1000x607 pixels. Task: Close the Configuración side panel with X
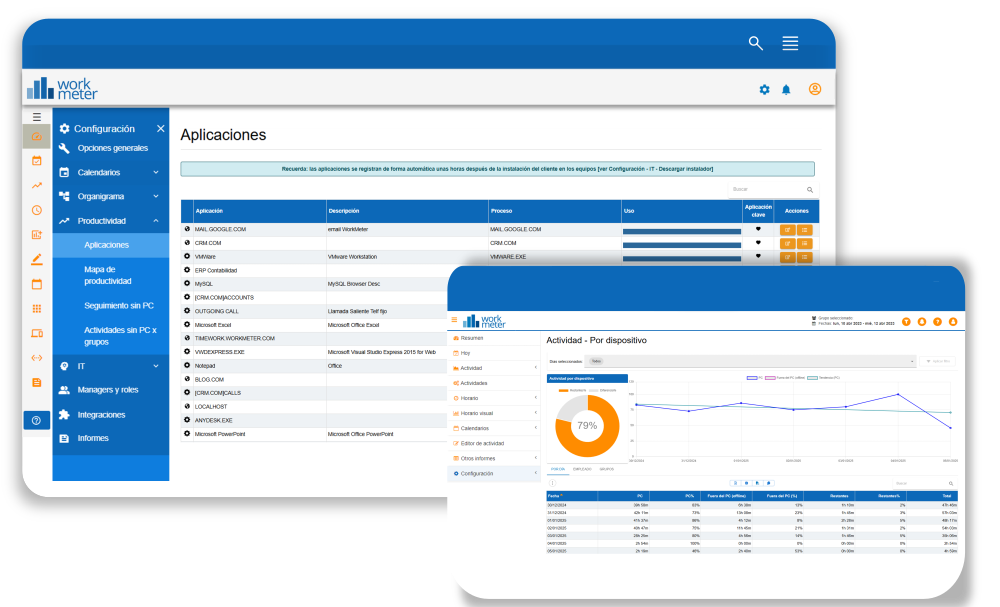click(160, 129)
